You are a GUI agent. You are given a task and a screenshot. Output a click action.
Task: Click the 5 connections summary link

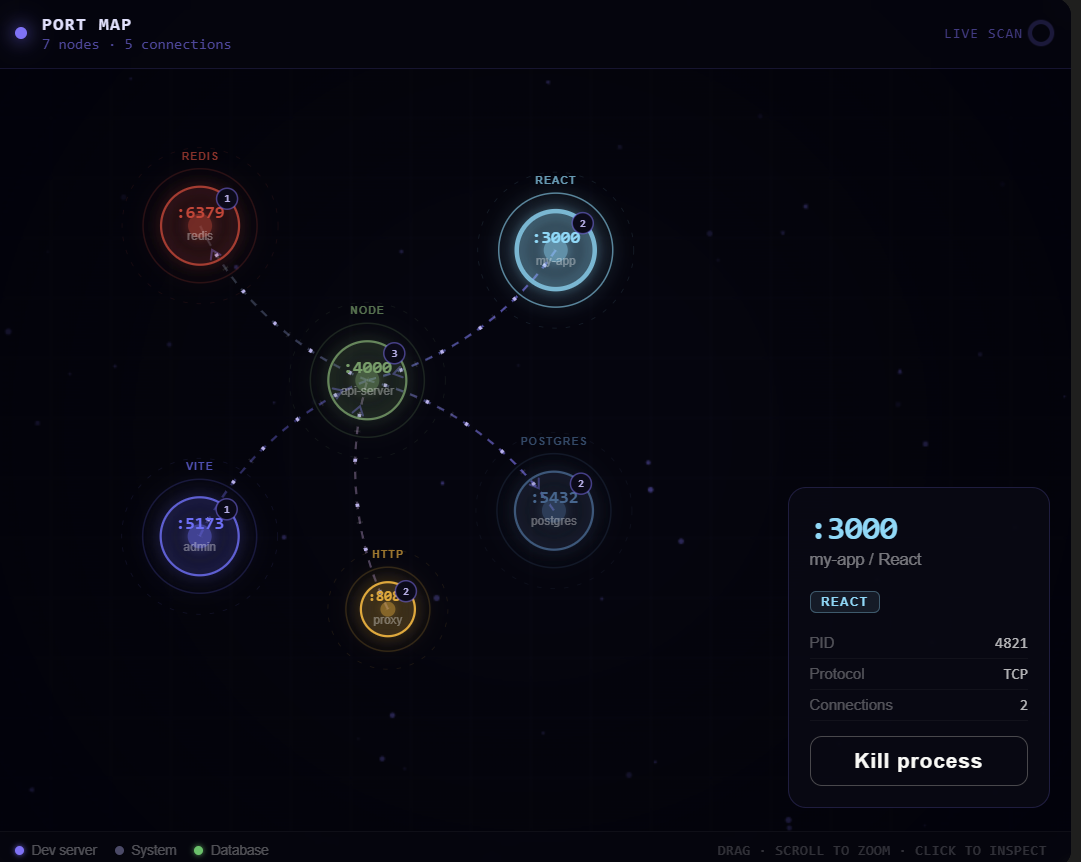pos(178,44)
